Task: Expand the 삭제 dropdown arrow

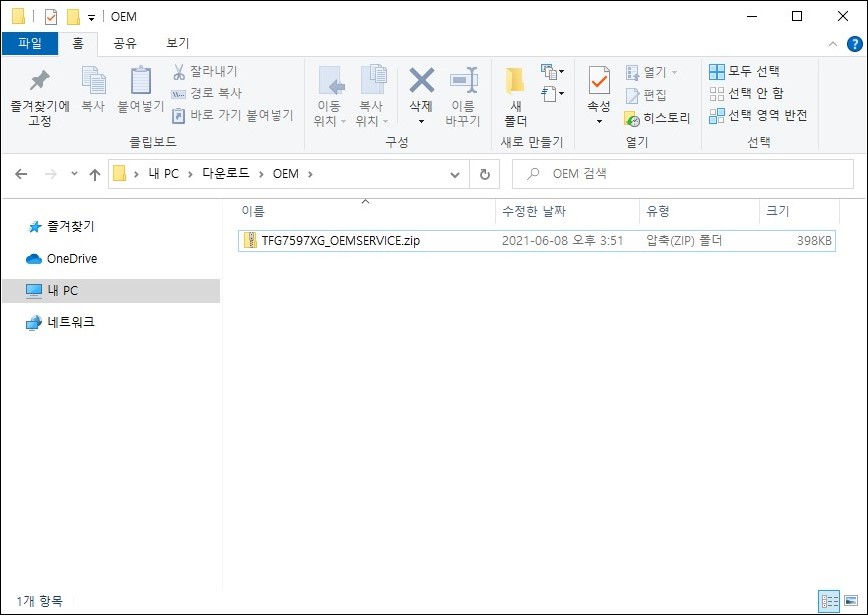Action: (x=421, y=121)
